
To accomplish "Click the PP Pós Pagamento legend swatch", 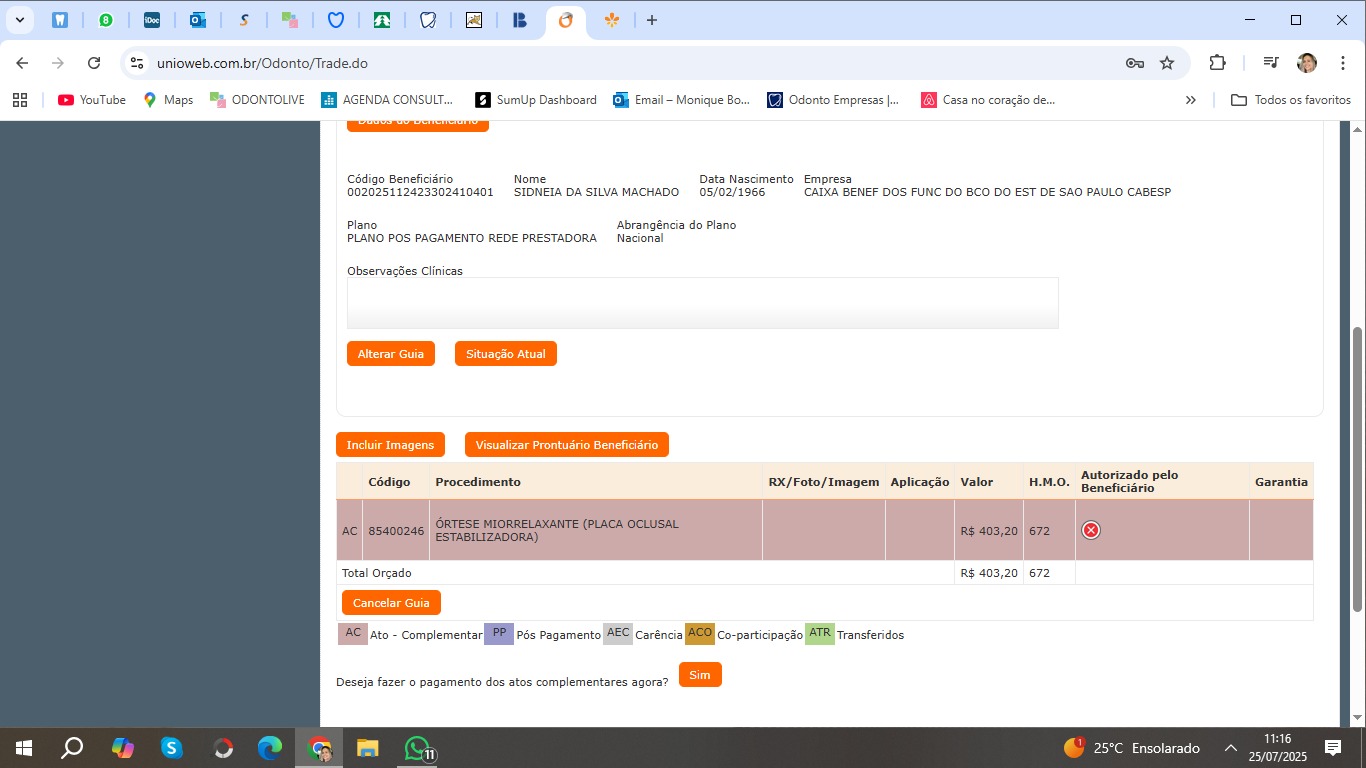I will (499, 634).
